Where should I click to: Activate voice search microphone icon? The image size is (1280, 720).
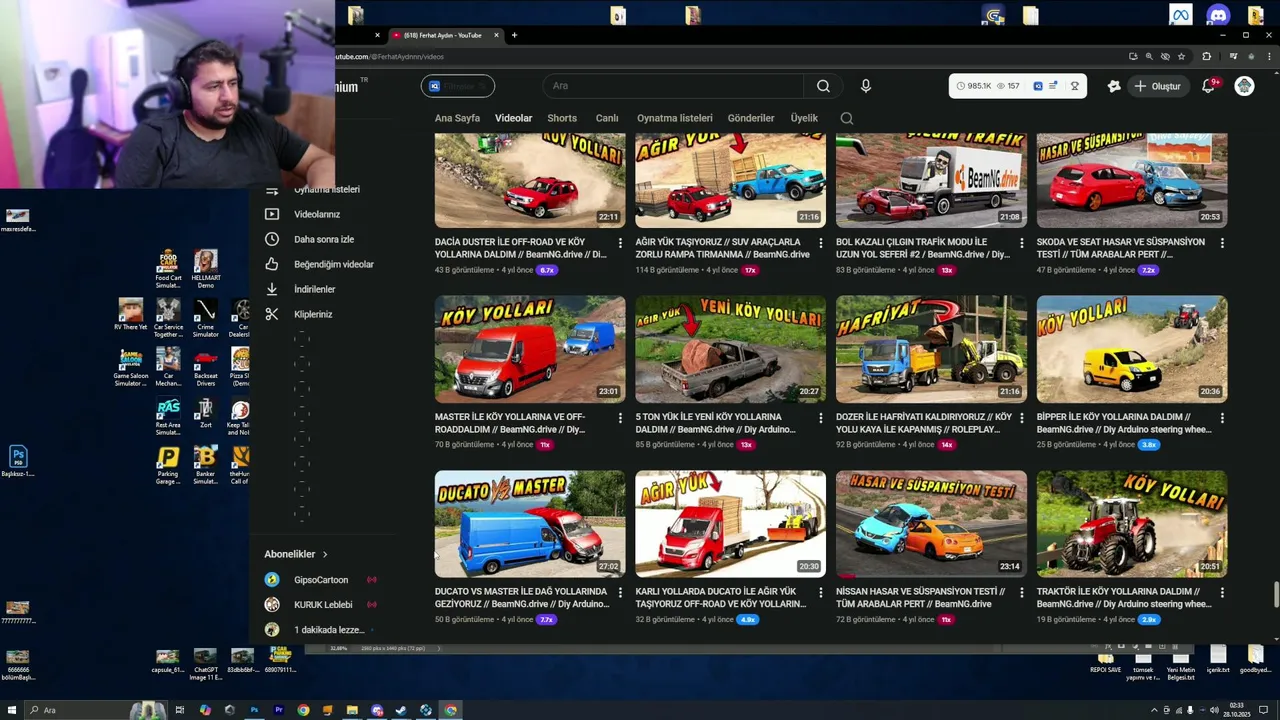coord(866,86)
